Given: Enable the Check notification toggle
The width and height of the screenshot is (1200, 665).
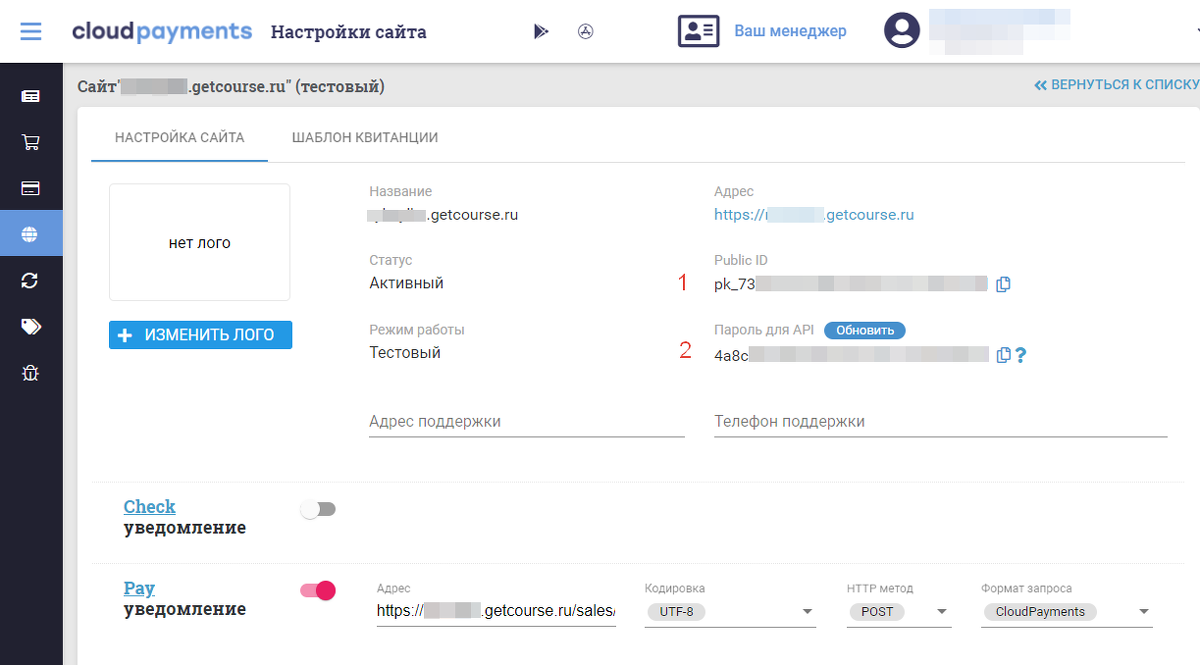Looking at the screenshot, I should click(318, 510).
